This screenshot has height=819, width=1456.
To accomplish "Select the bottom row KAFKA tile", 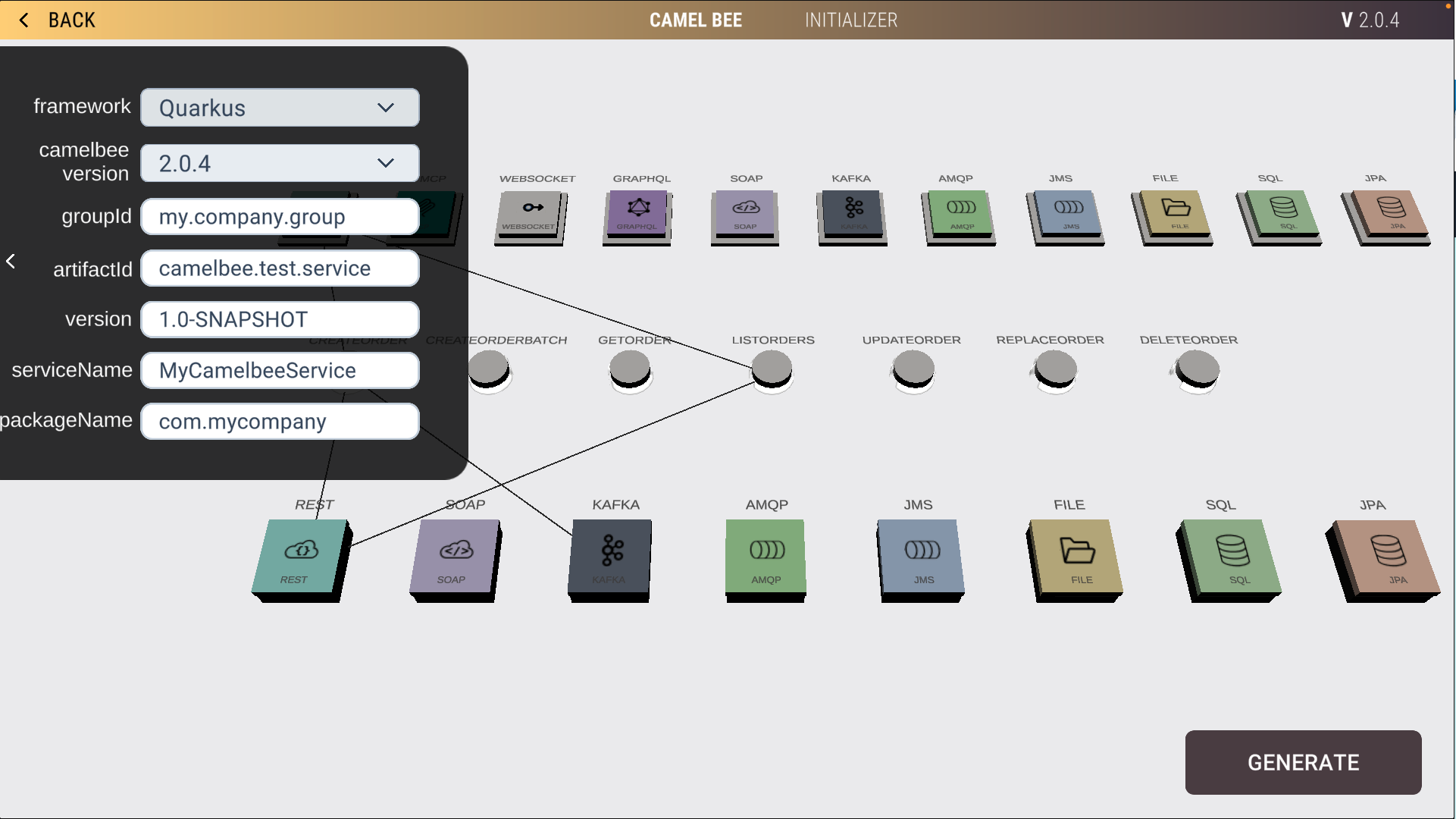I will (x=611, y=557).
